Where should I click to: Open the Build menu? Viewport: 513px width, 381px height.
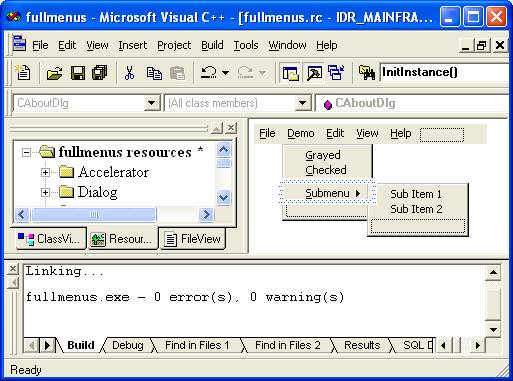212,45
